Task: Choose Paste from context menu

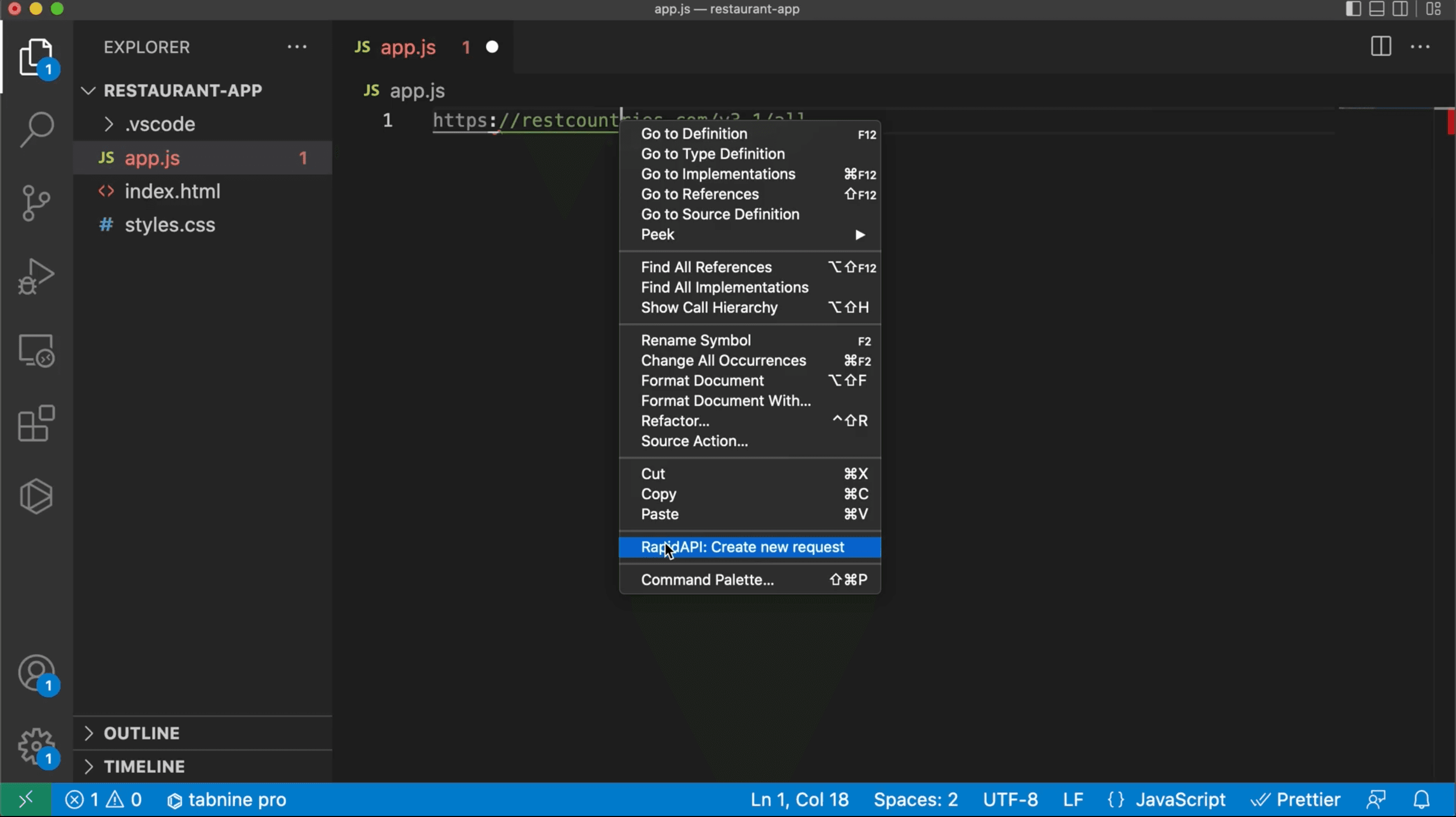Action: coord(750,515)
